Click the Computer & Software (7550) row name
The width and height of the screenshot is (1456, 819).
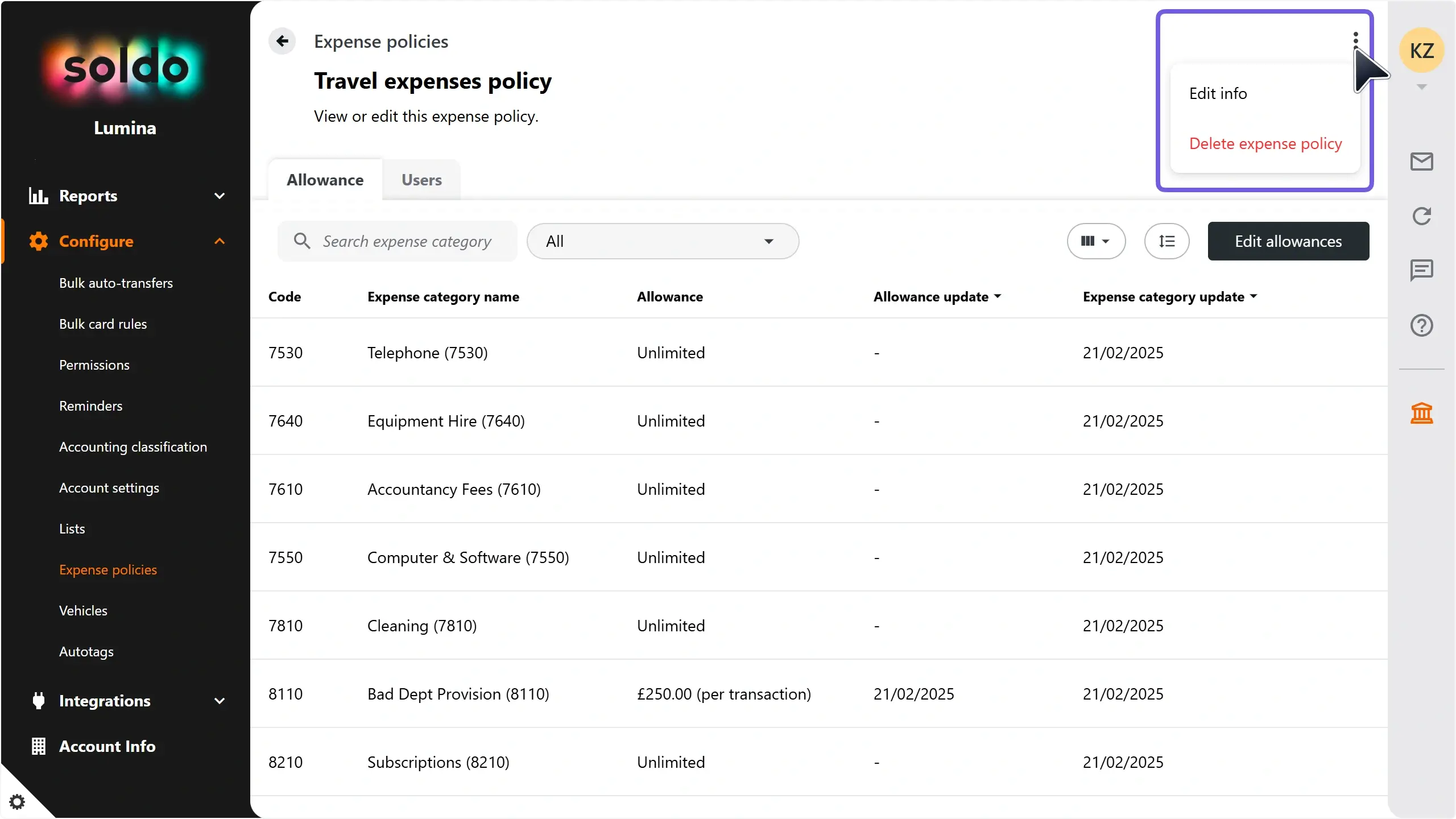pyautogui.click(x=468, y=557)
